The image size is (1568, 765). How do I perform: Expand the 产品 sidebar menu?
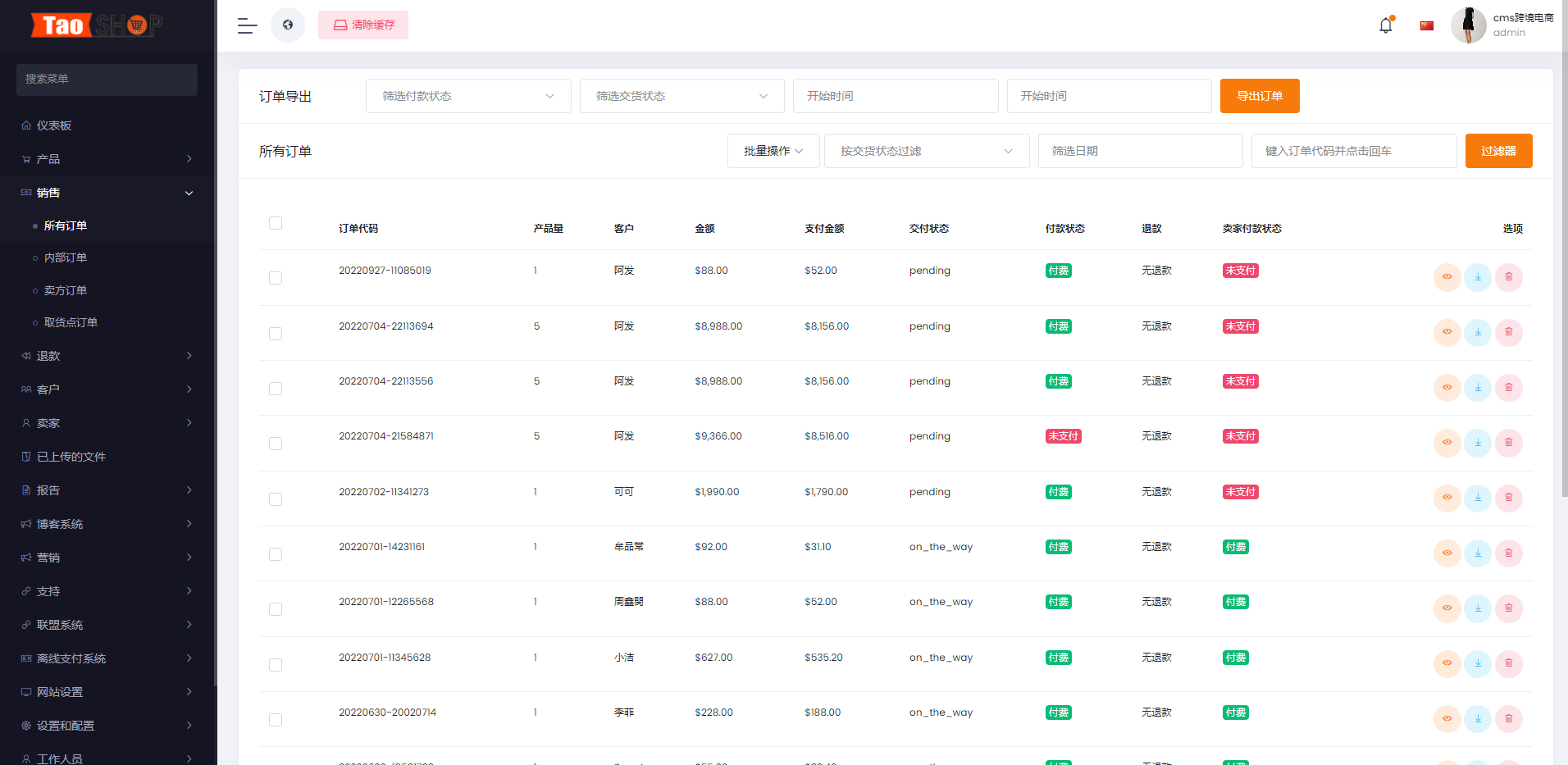(x=51, y=158)
